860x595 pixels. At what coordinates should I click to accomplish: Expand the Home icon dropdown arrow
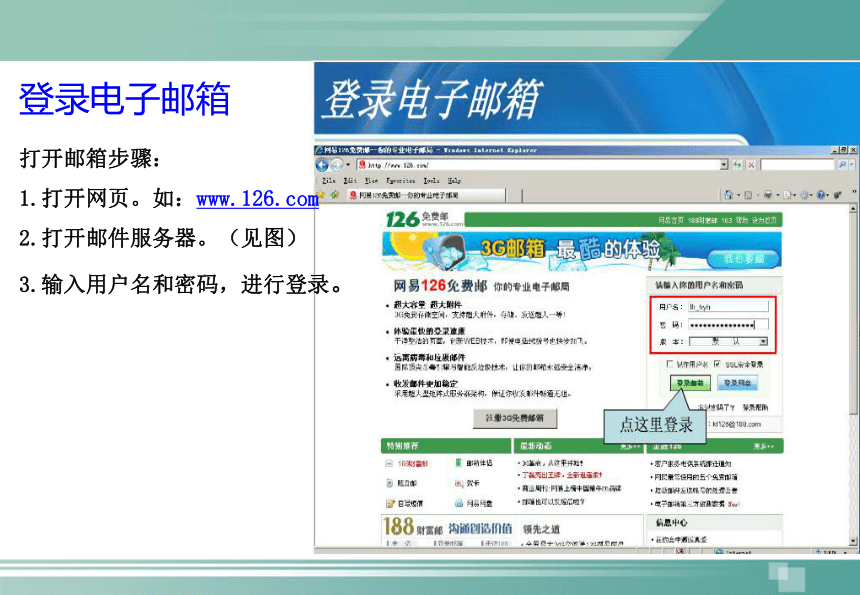tap(738, 195)
